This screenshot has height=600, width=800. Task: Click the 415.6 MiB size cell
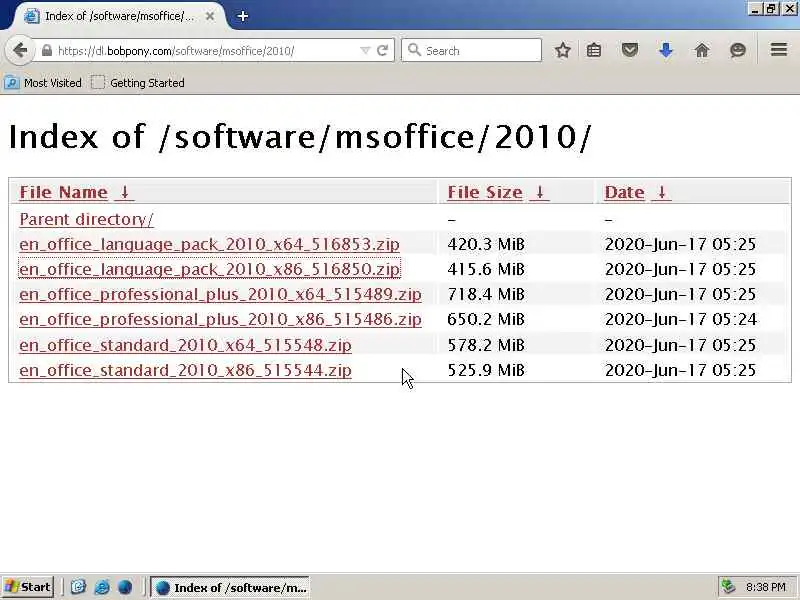[486, 269]
